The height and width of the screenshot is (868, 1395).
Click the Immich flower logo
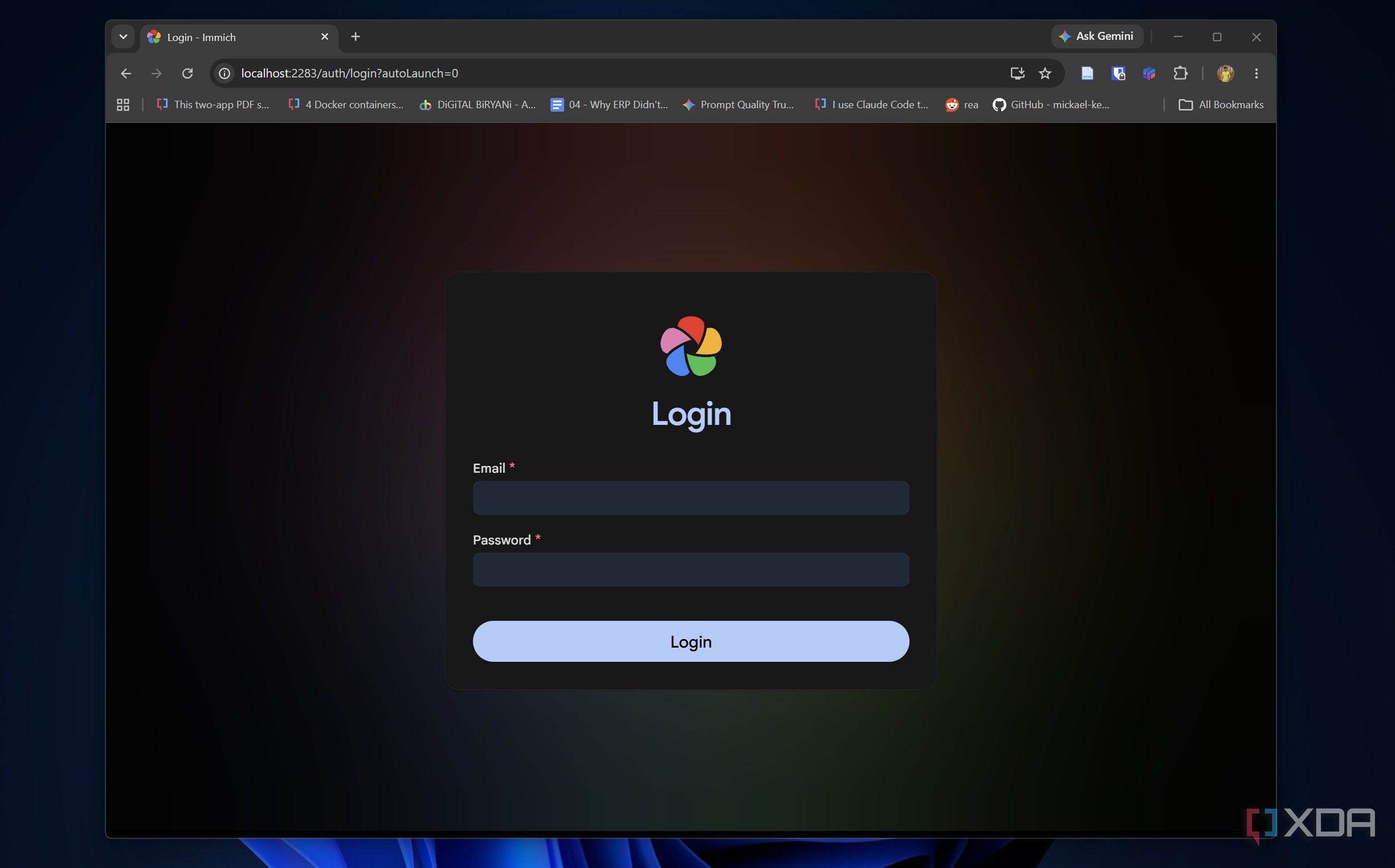click(x=691, y=346)
